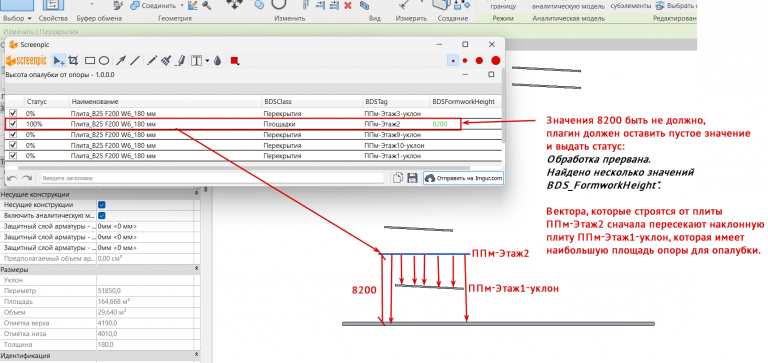
Task: Uncheck the ППм-Этаж3-уклон row checkbox
Action: pyautogui.click(x=13, y=113)
